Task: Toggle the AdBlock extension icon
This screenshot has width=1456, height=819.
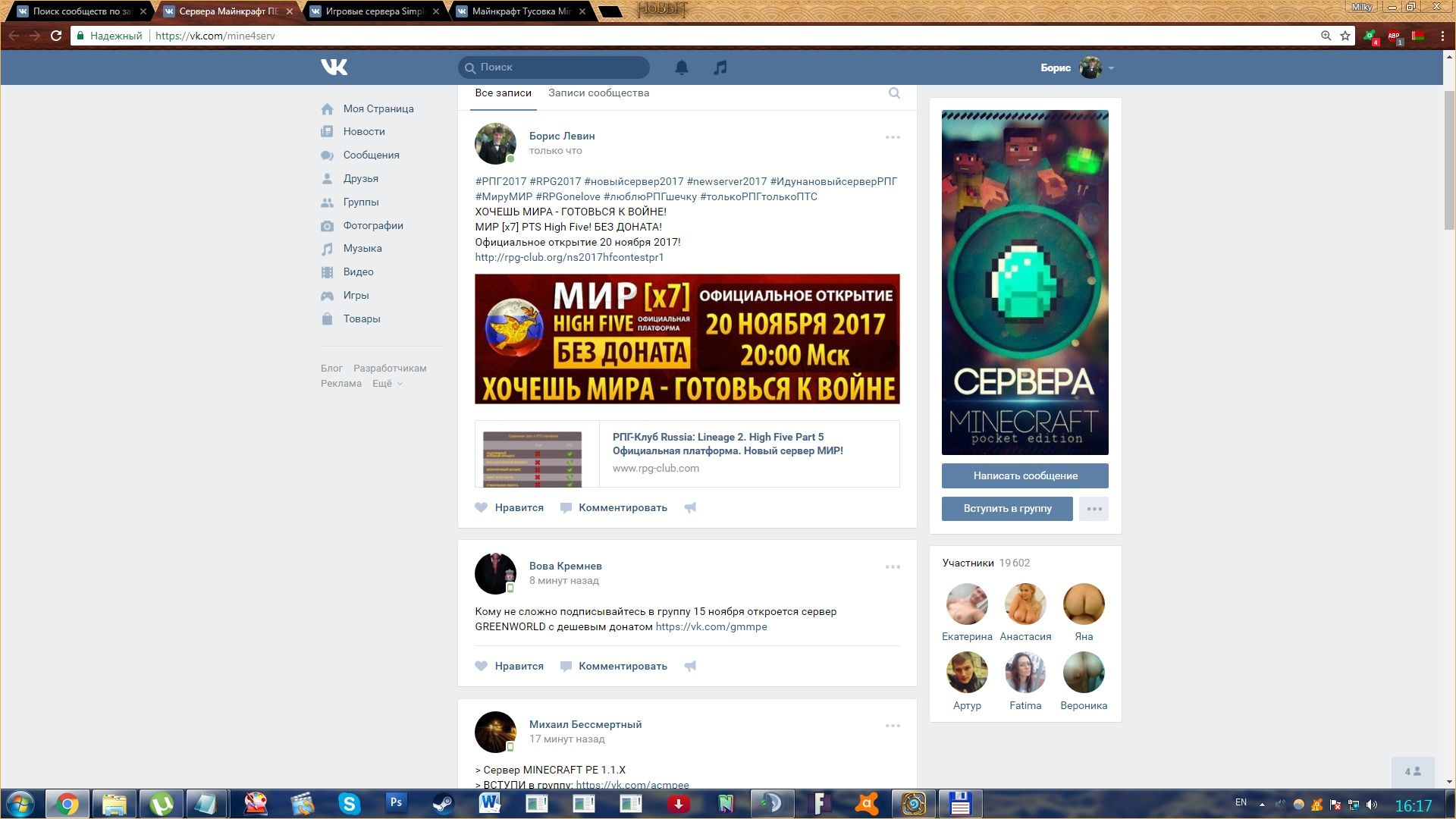Action: point(1394,36)
